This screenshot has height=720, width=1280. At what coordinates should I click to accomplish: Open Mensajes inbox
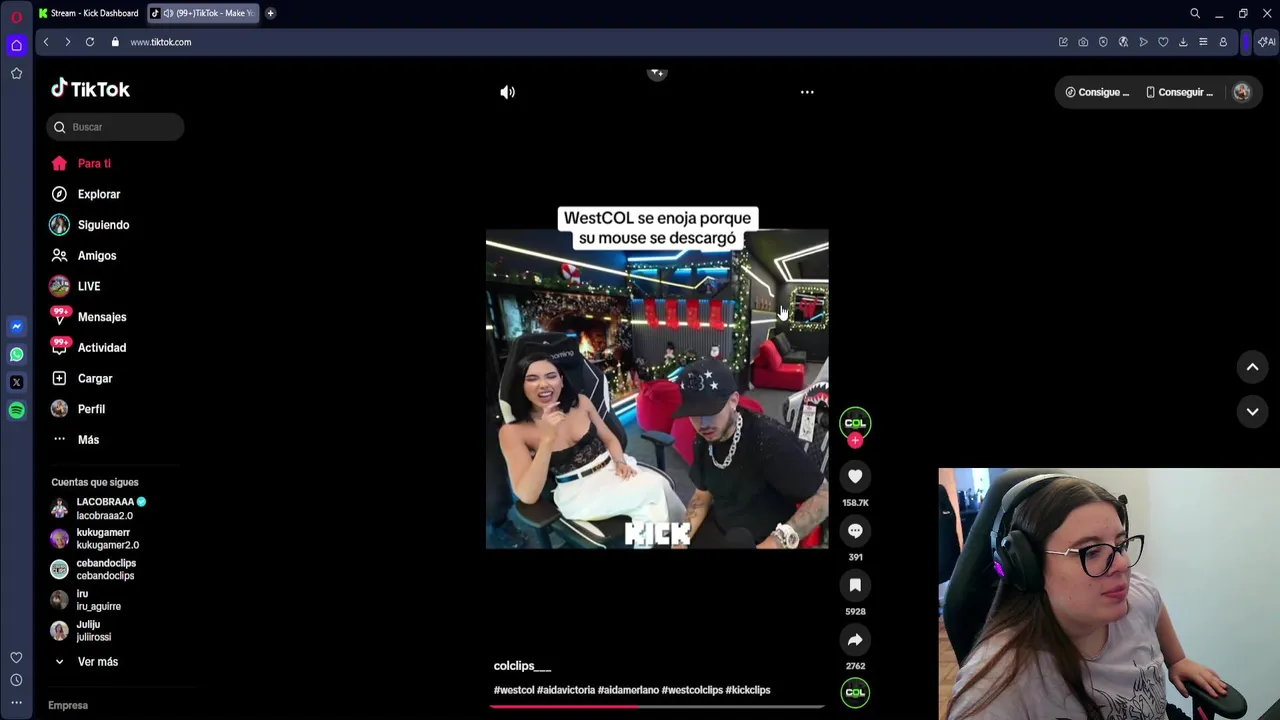pos(102,317)
